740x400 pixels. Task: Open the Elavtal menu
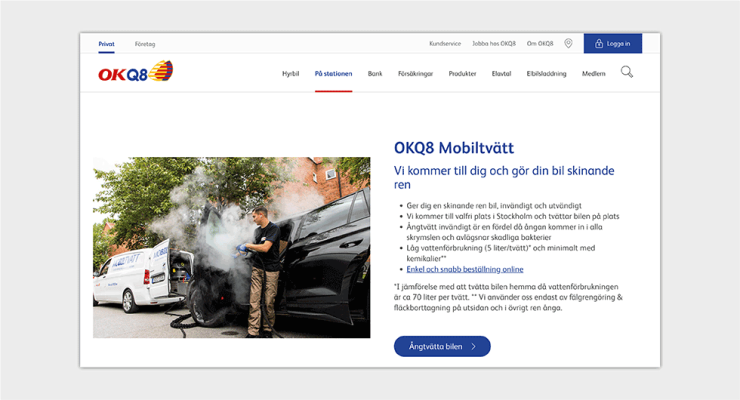pos(502,74)
